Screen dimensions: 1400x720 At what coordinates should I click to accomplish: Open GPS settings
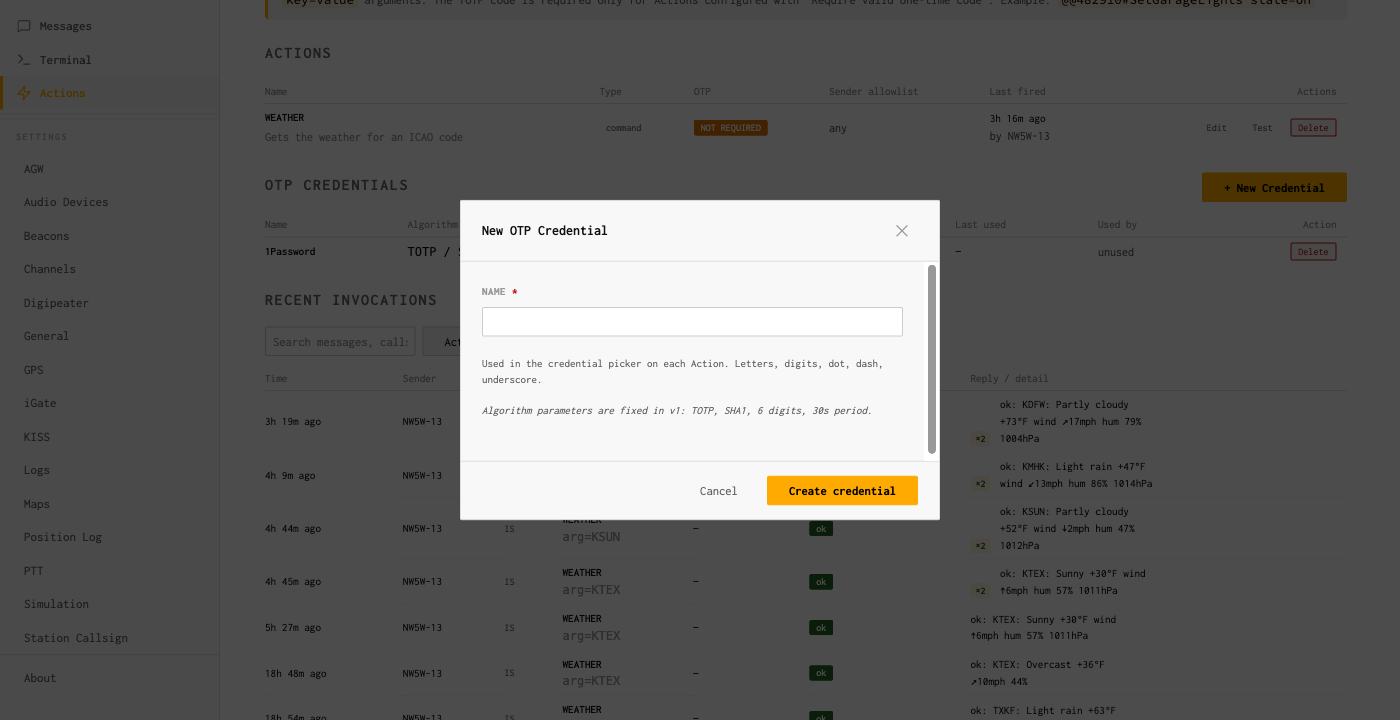pyautogui.click(x=34, y=370)
